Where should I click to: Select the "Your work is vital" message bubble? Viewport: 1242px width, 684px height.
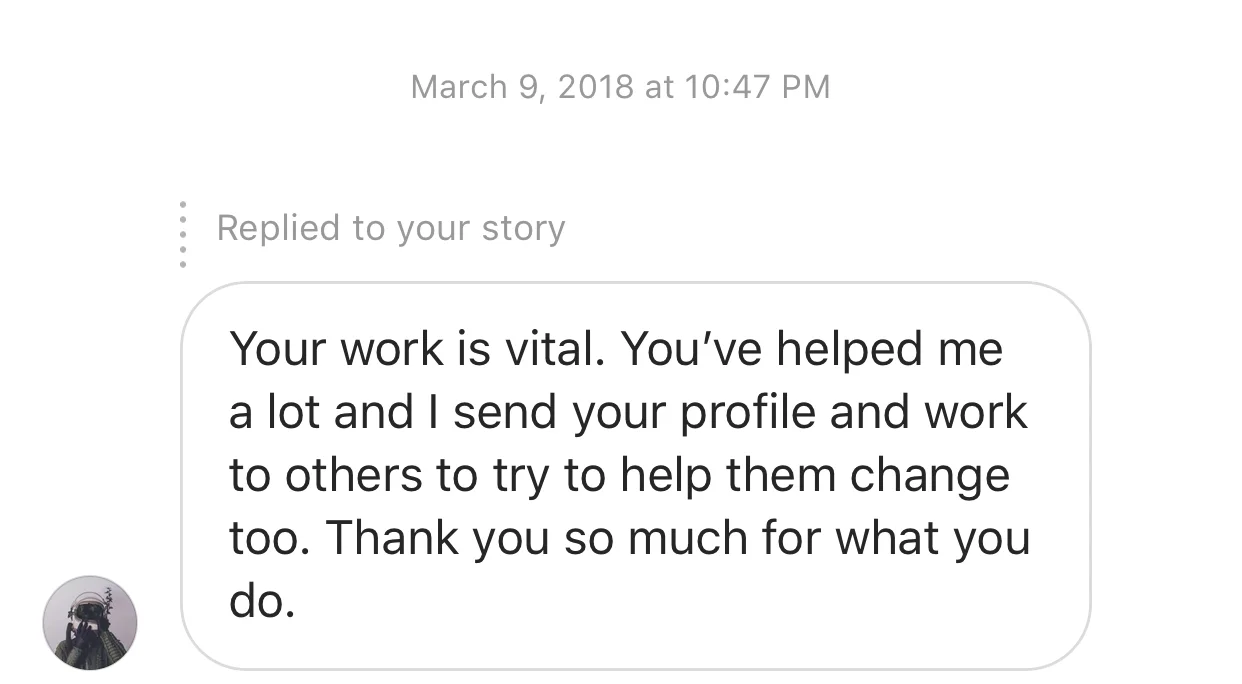click(635, 476)
